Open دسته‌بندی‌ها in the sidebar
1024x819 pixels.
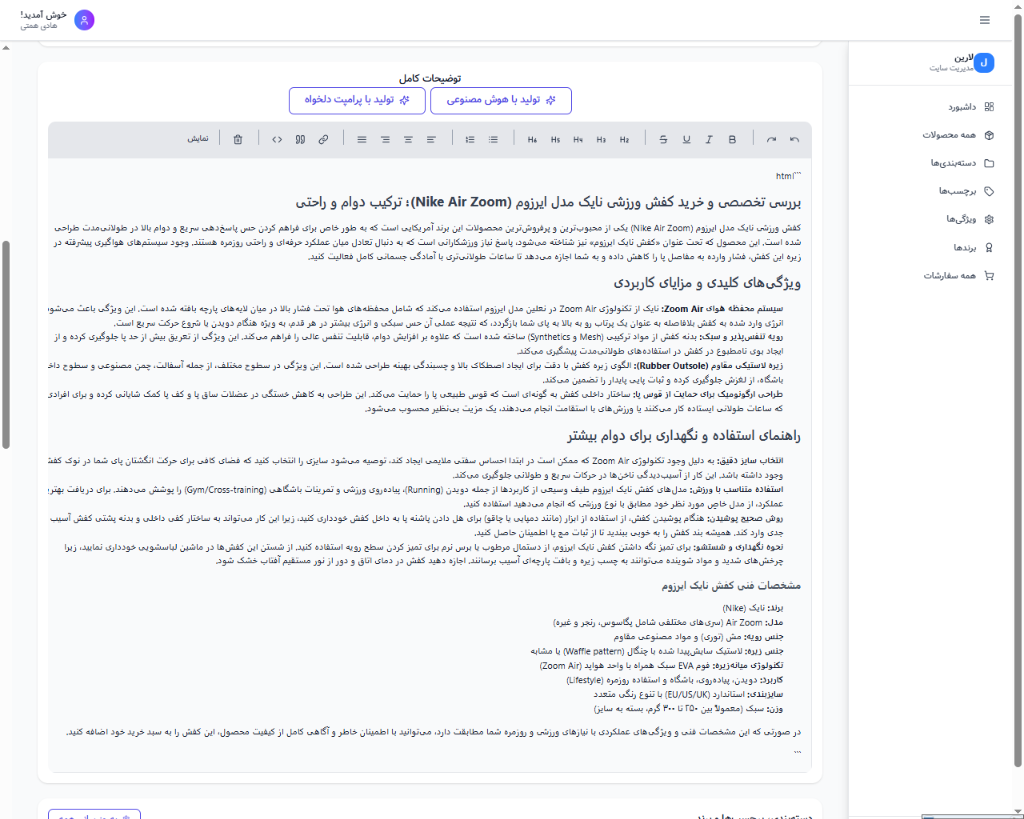tap(962, 163)
